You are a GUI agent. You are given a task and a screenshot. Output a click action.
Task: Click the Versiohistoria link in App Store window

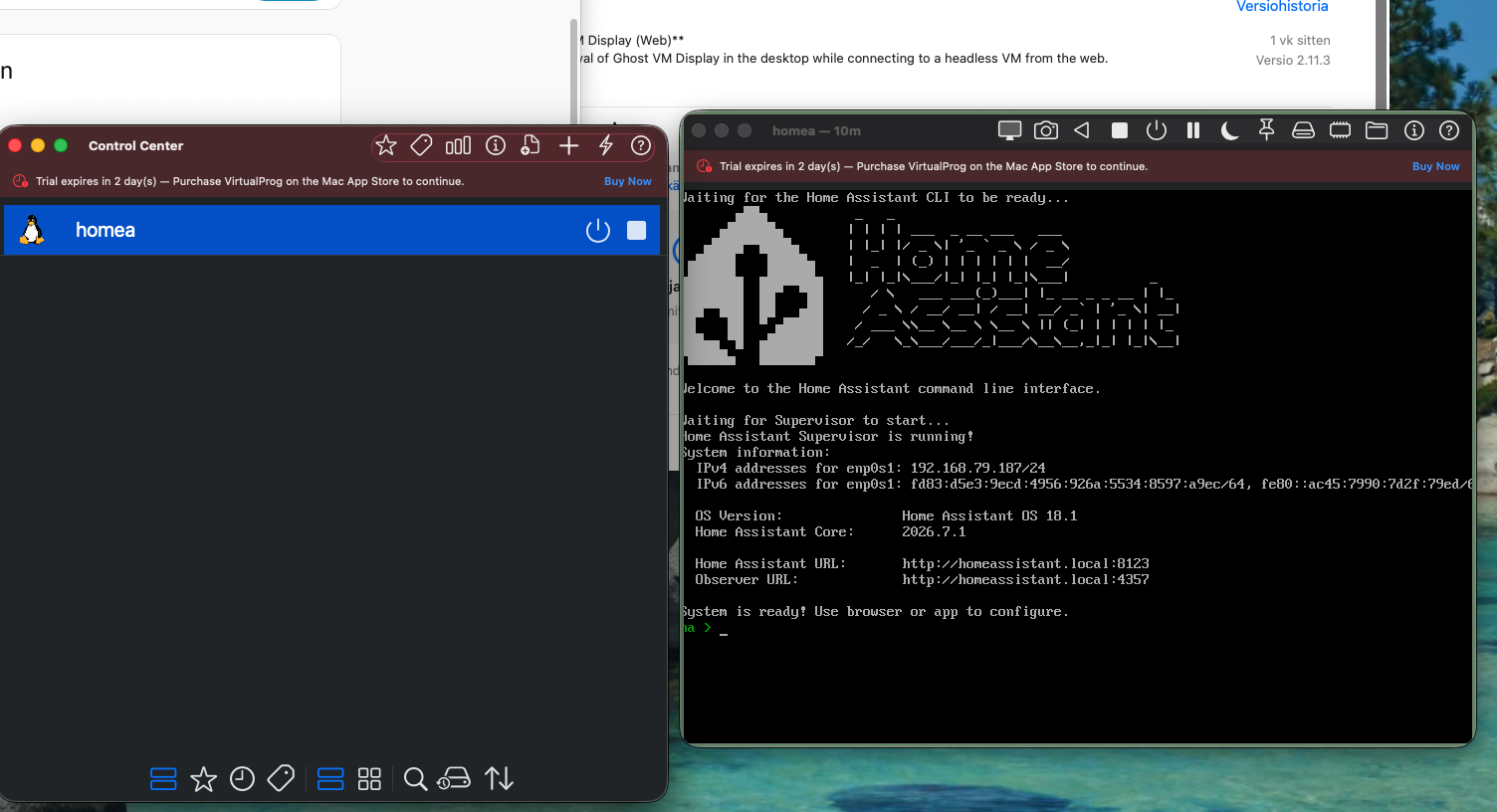(1282, 7)
